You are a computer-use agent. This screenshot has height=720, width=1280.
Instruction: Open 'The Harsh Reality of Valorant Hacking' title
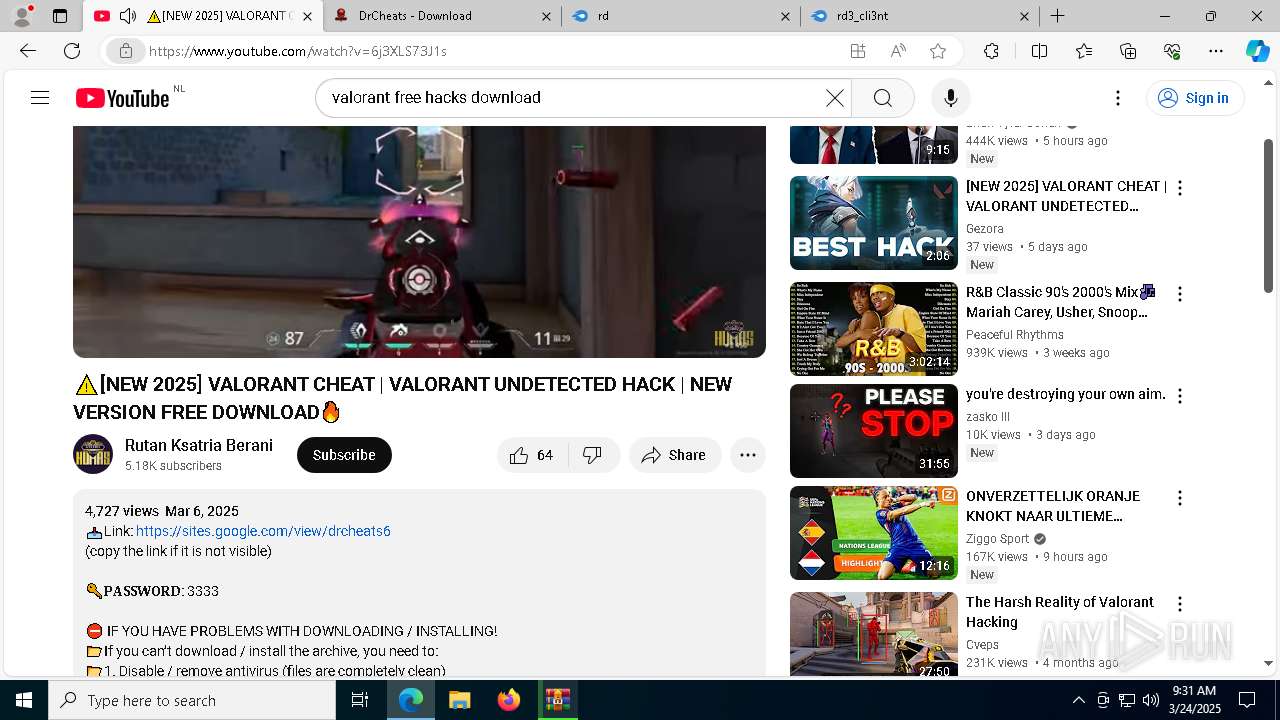(x=1060, y=612)
